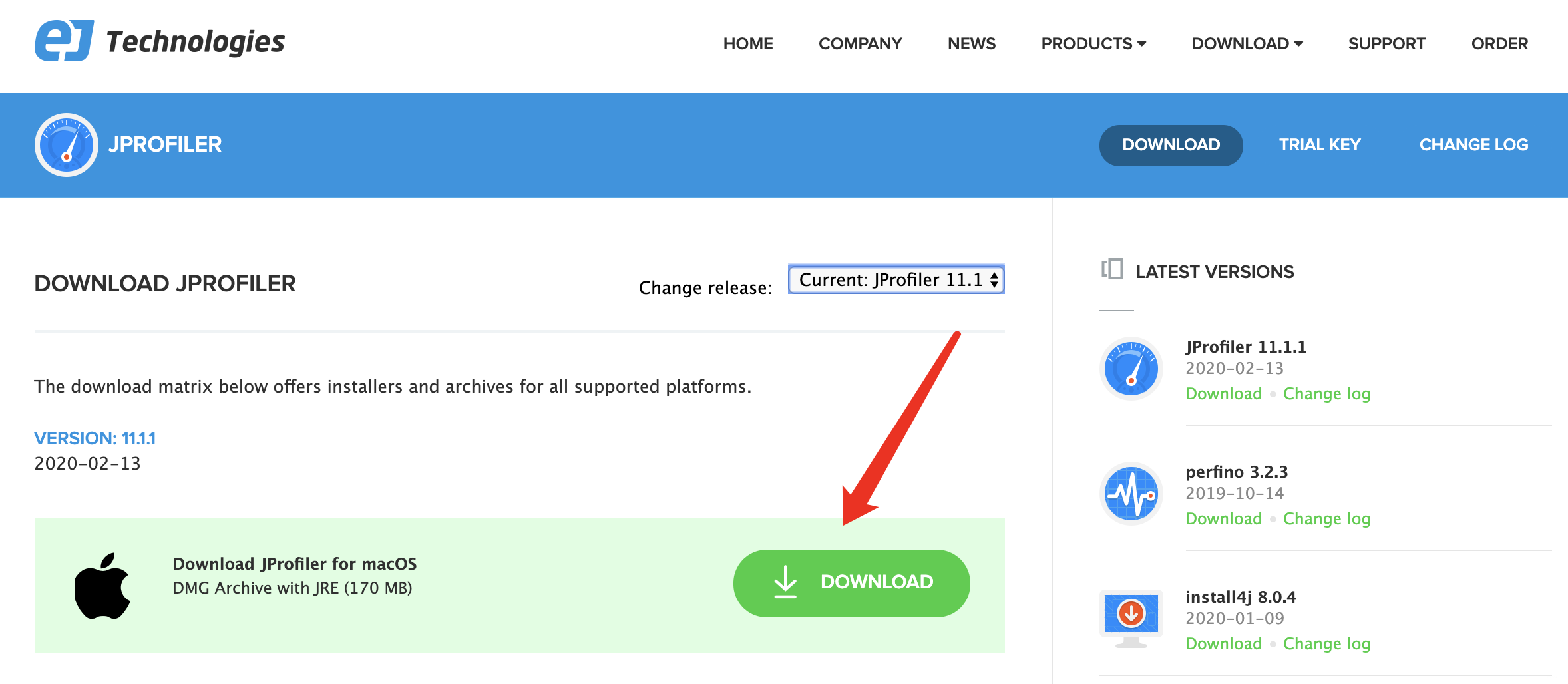Open the ORDER page
This screenshot has width=1568, height=684.
(1499, 43)
